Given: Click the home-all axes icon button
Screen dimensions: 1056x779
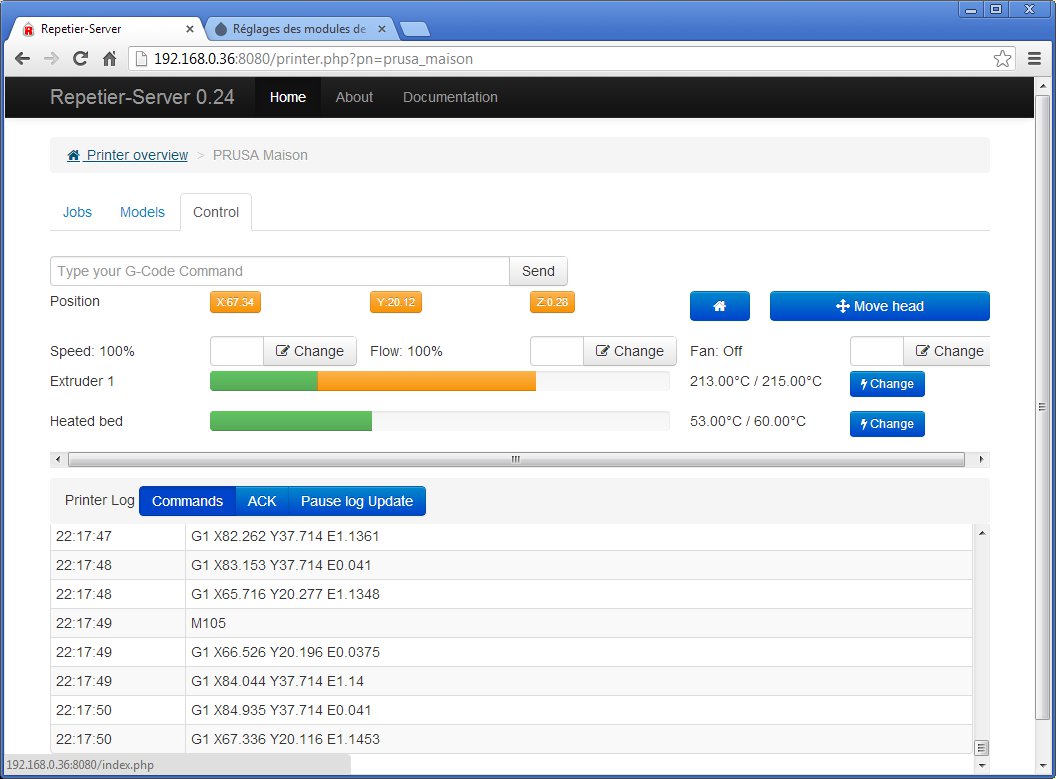Looking at the screenshot, I should click(719, 306).
